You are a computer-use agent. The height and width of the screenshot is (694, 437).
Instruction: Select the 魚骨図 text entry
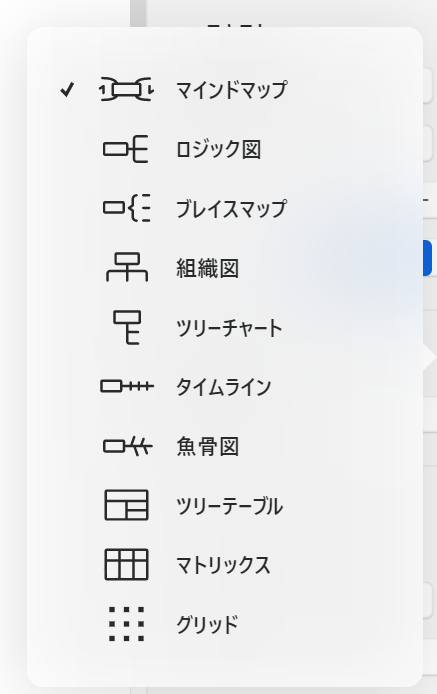208,446
